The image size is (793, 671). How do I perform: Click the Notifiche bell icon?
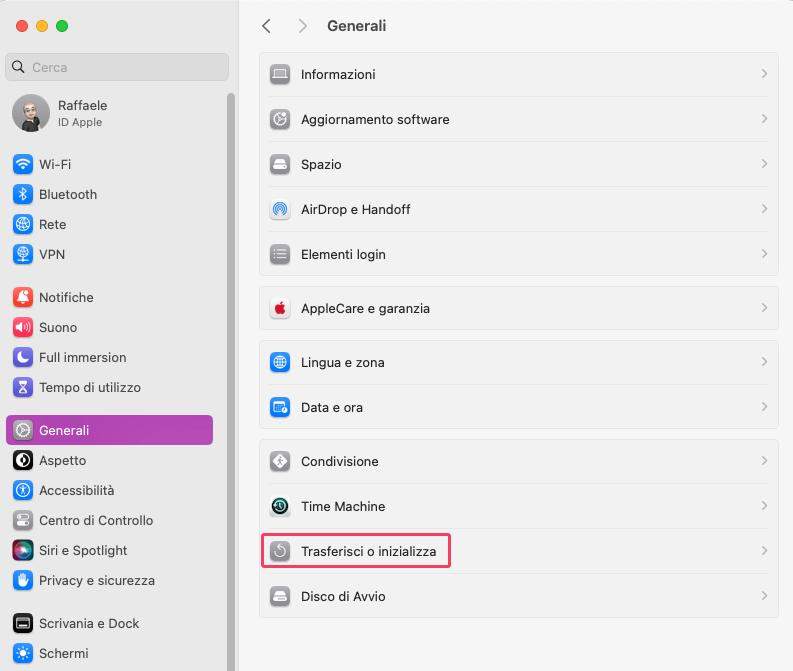coord(23,297)
